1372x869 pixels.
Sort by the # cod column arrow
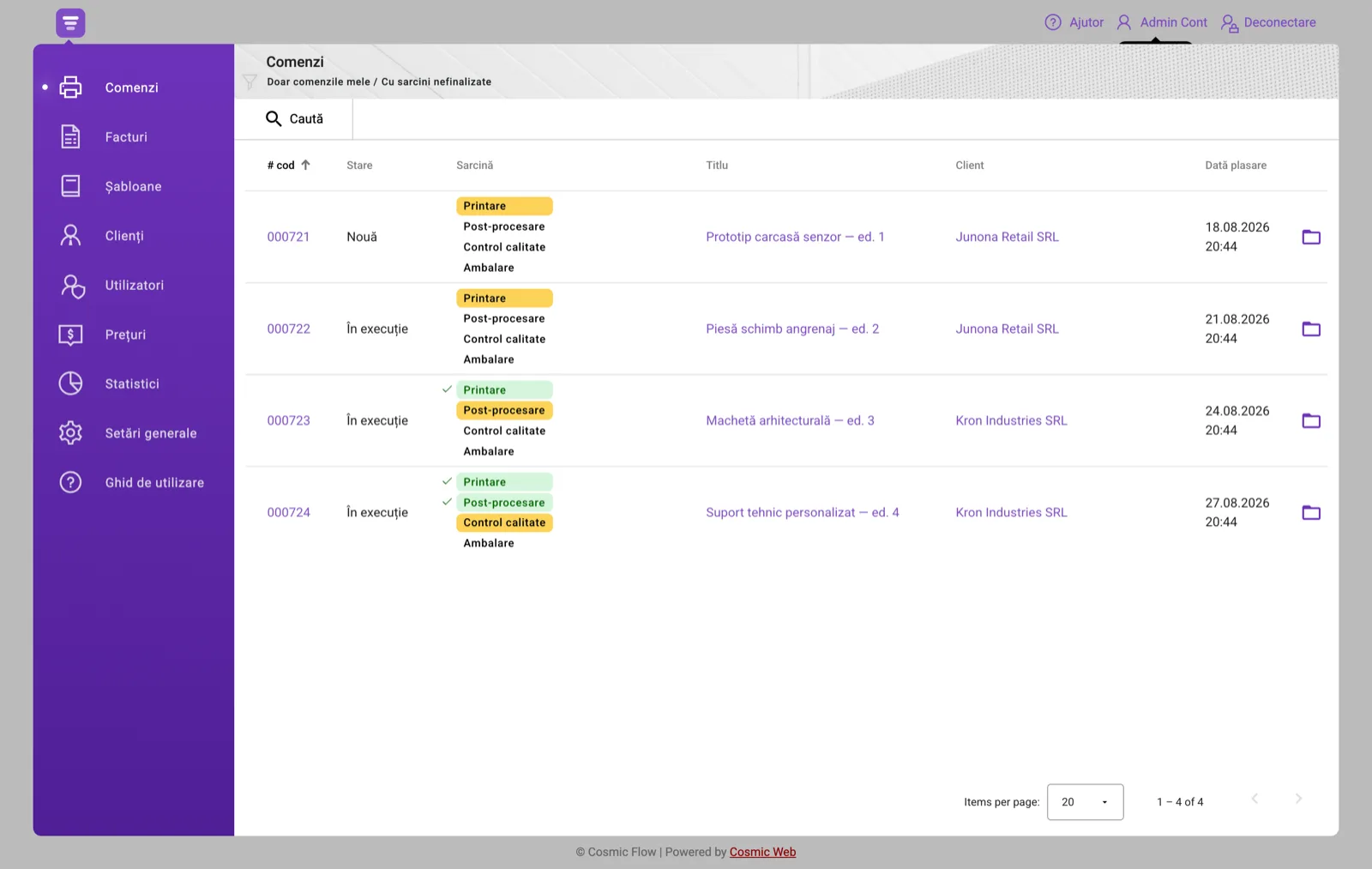click(305, 165)
